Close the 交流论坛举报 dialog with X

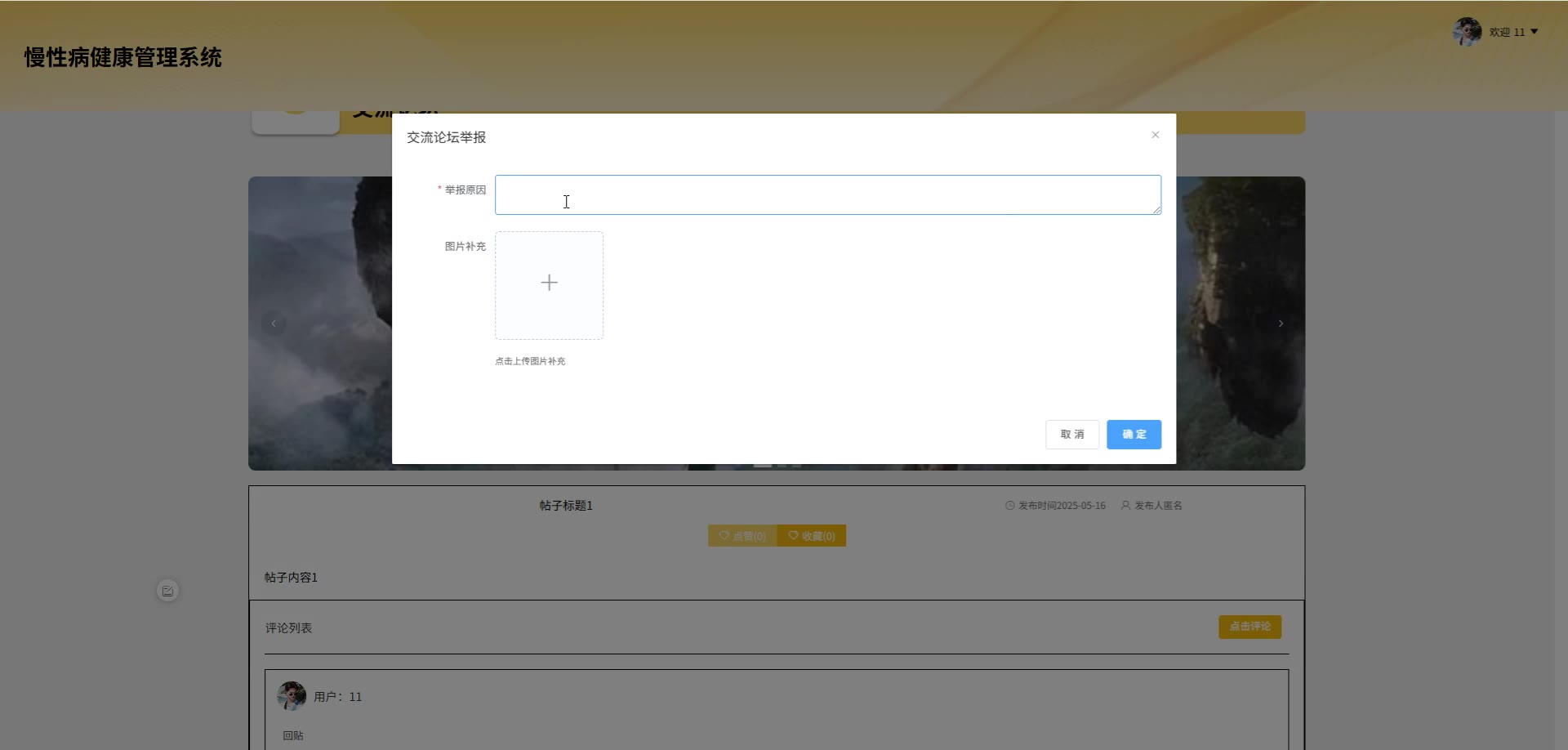(1155, 135)
